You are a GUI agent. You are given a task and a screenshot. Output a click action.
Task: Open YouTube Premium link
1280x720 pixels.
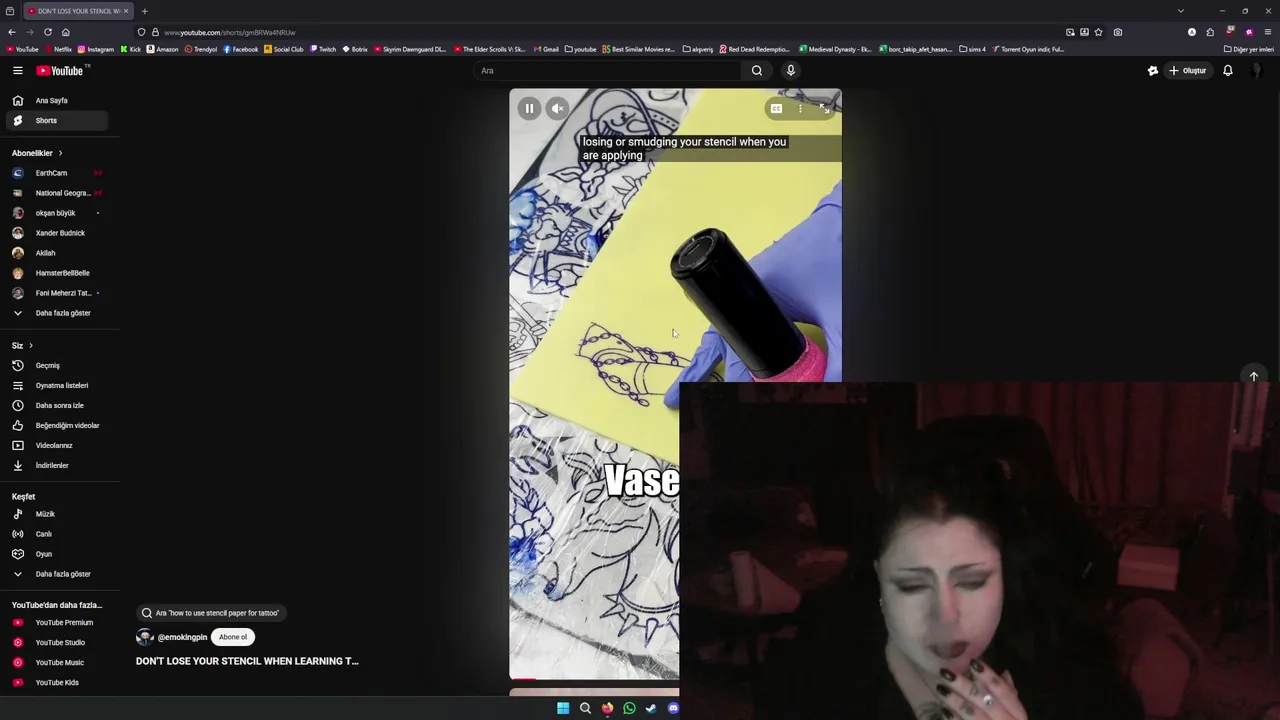(x=55, y=622)
